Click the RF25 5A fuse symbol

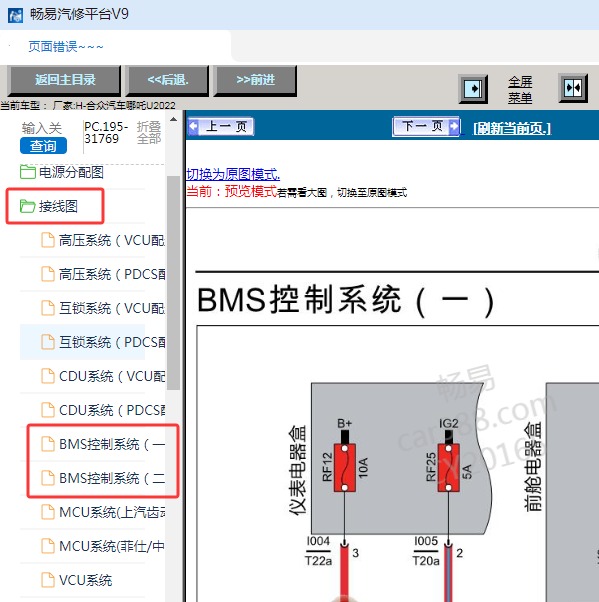coord(448,467)
